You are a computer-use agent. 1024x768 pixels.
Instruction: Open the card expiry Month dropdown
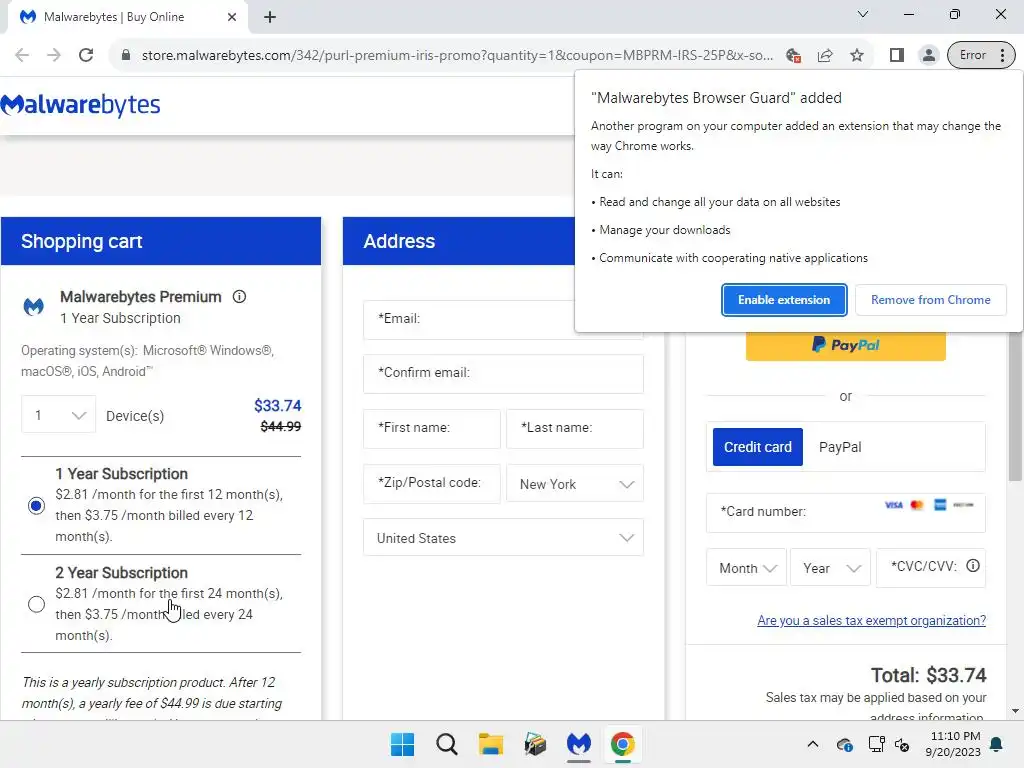point(746,568)
